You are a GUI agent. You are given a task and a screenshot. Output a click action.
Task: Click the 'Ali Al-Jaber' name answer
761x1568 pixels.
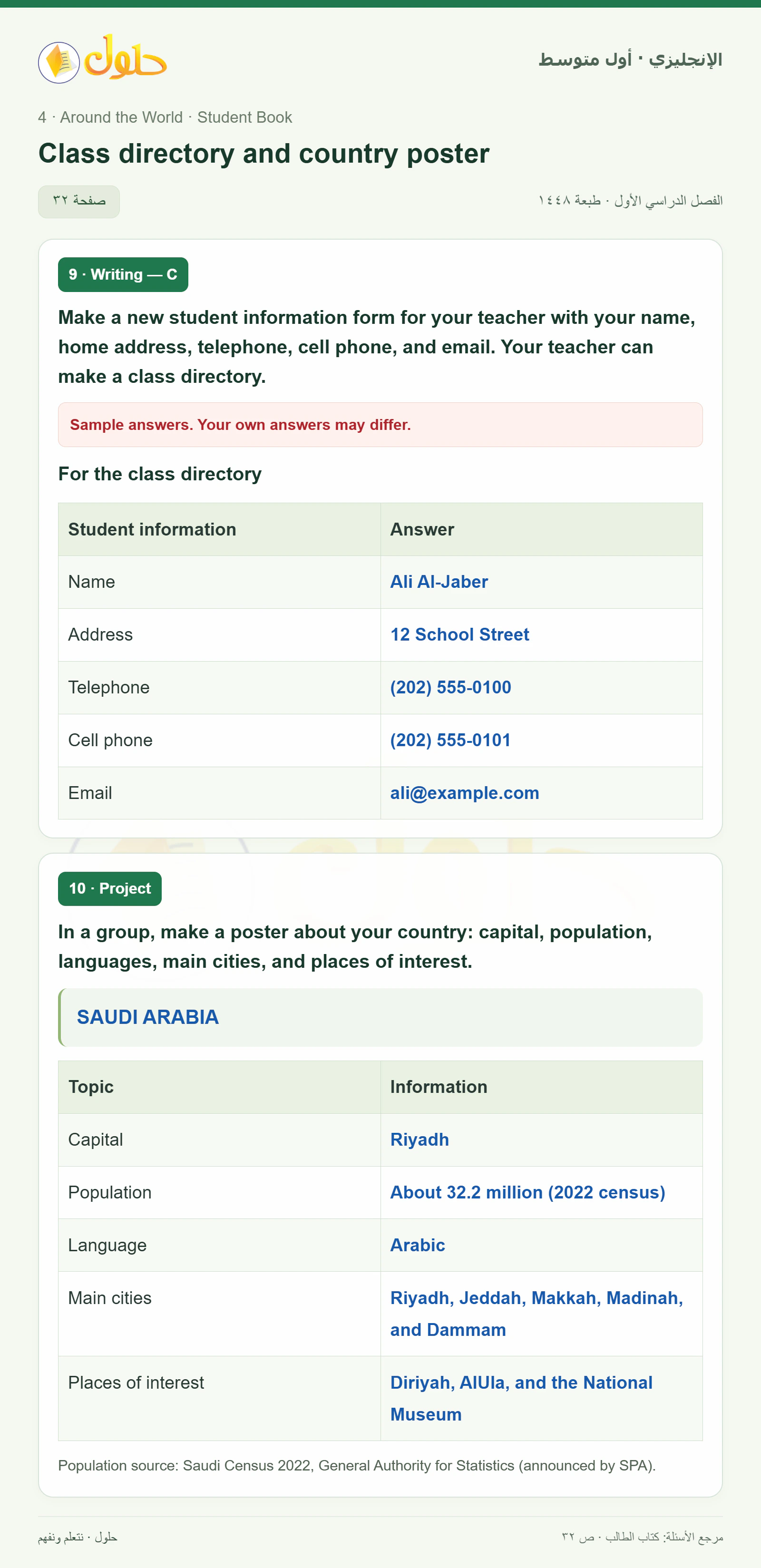[439, 582]
